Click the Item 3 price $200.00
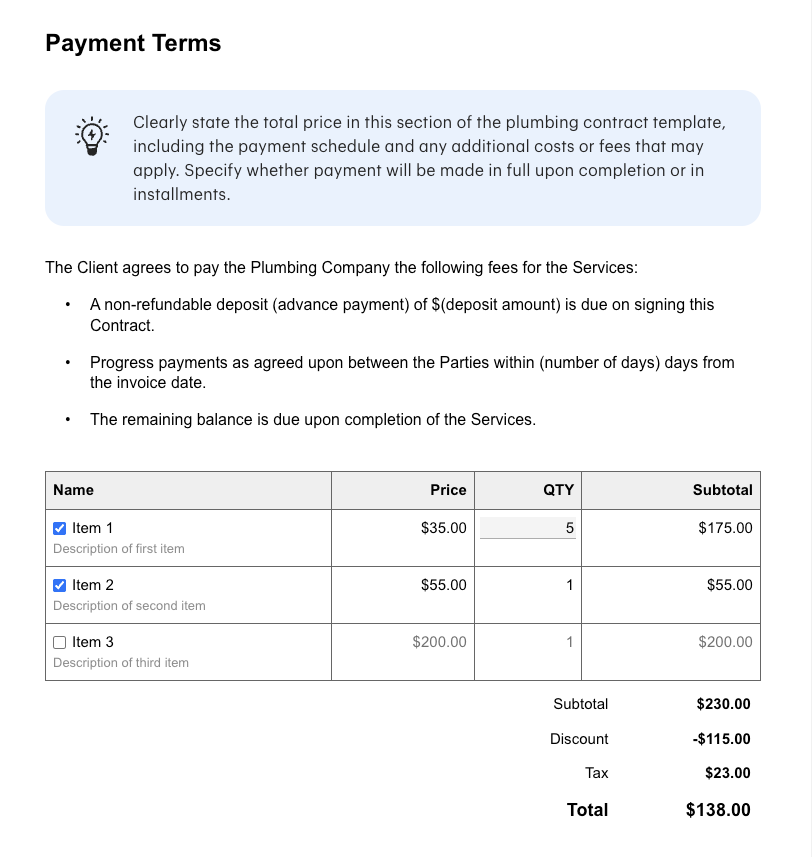This screenshot has width=812, height=857. pyautogui.click(x=439, y=642)
